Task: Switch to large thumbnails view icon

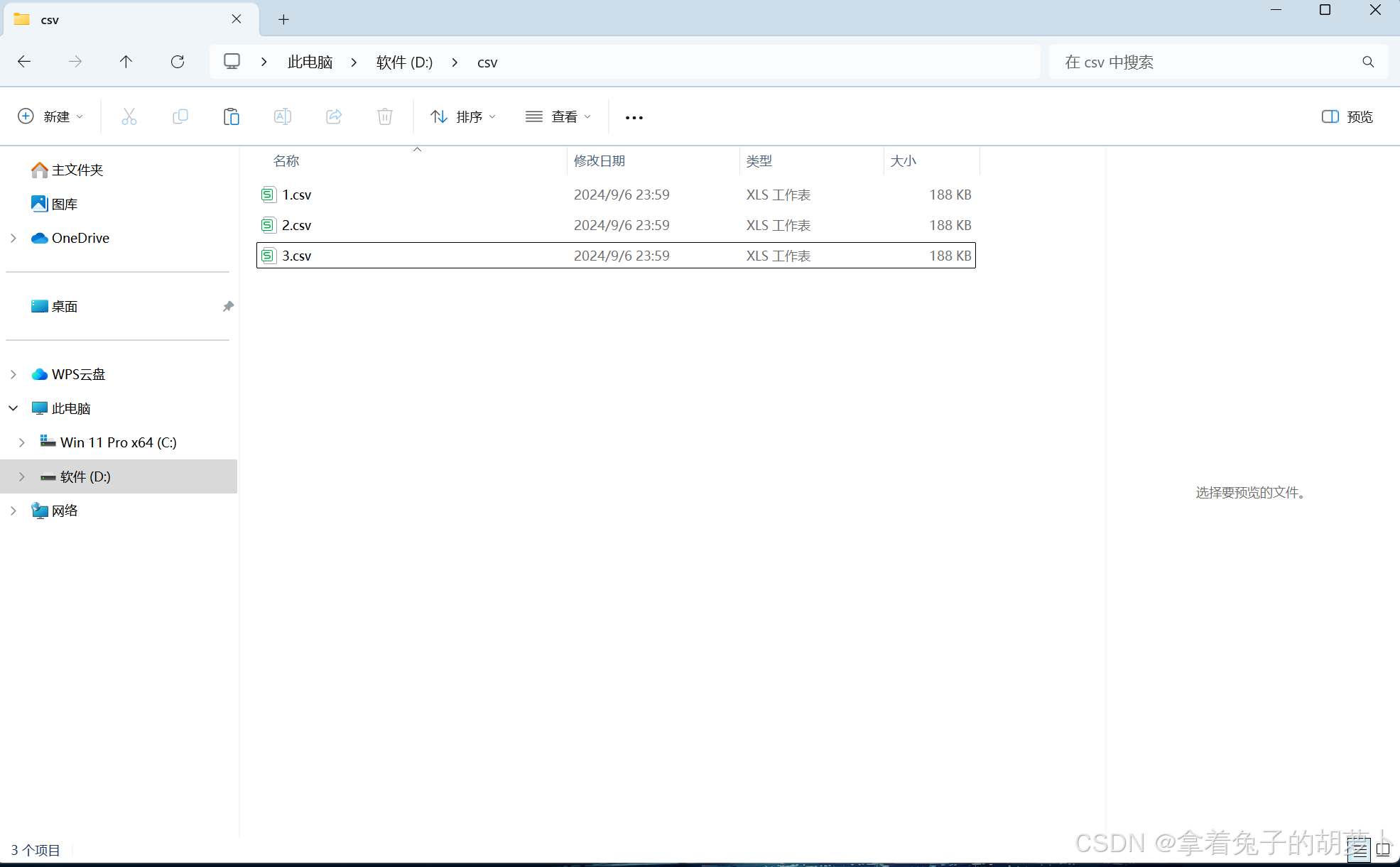Action: tap(1383, 849)
